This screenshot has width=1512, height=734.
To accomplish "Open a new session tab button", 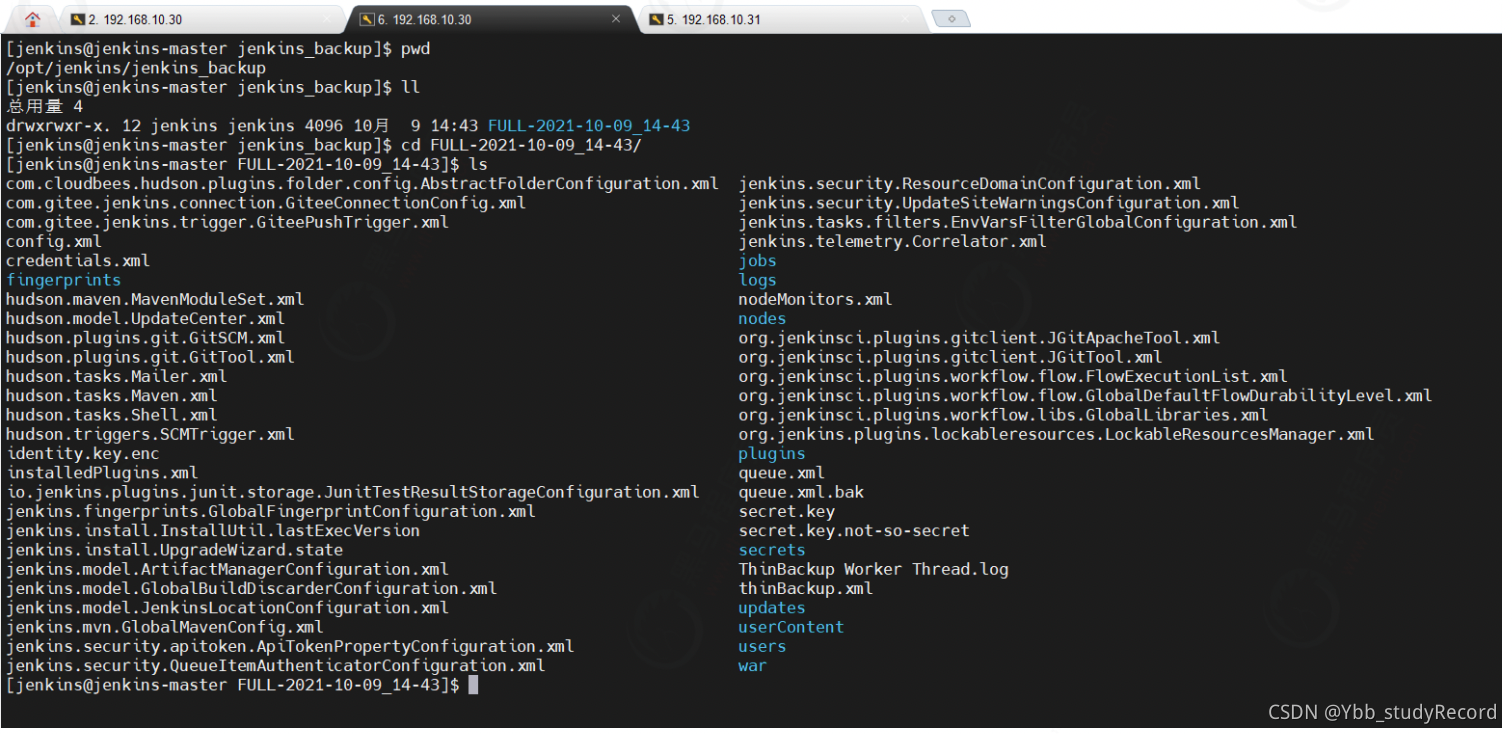I will tap(950, 19).
